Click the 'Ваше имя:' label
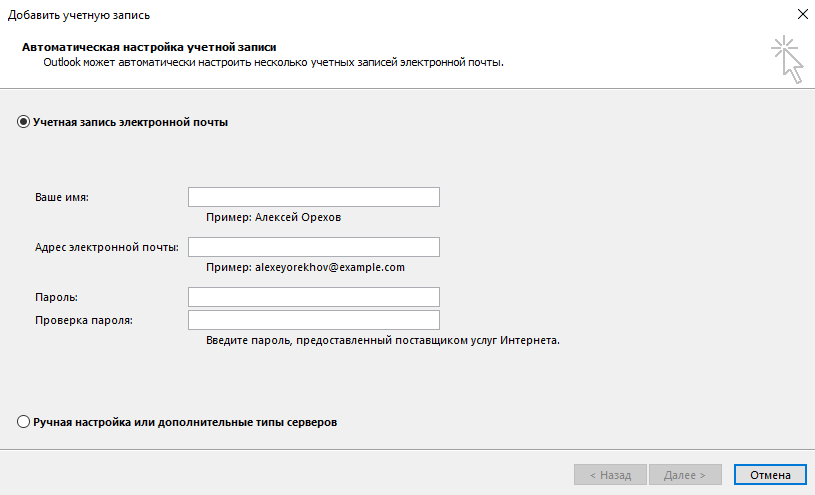815x495 pixels. tap(62, 198)
